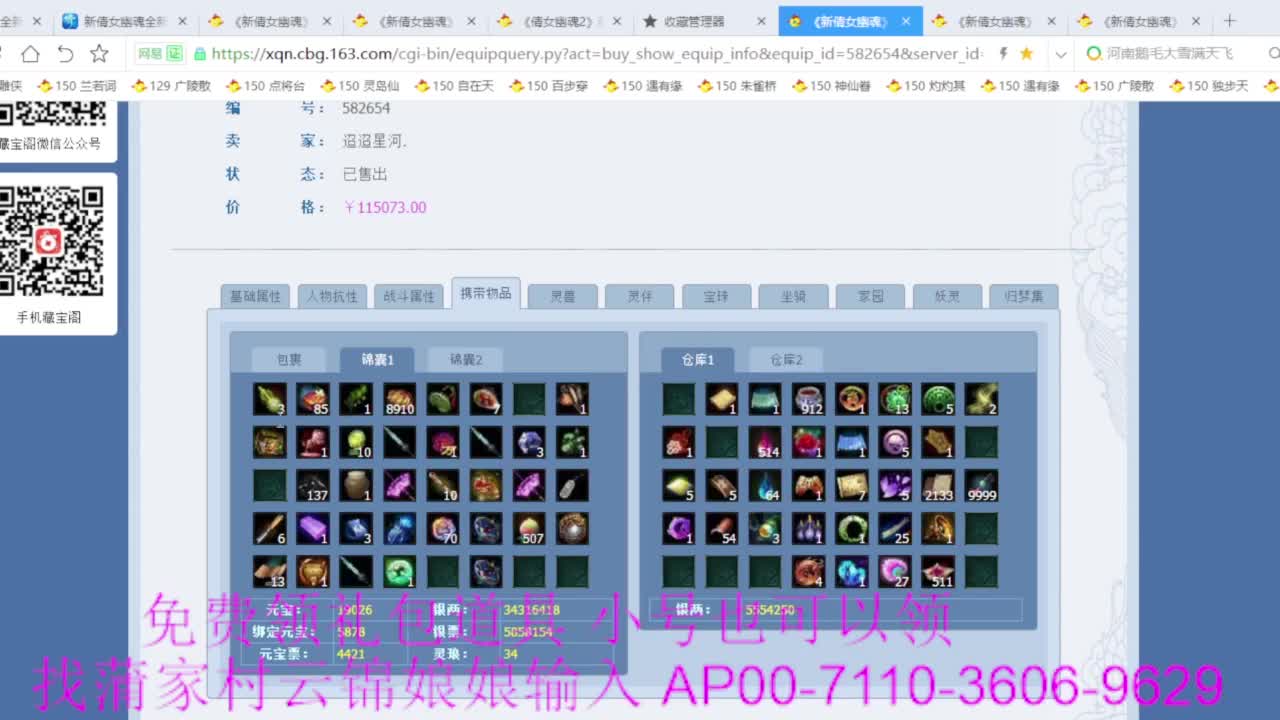
Task: Select the blue item stacked 912 in warehouse
Action: point(808,399)
